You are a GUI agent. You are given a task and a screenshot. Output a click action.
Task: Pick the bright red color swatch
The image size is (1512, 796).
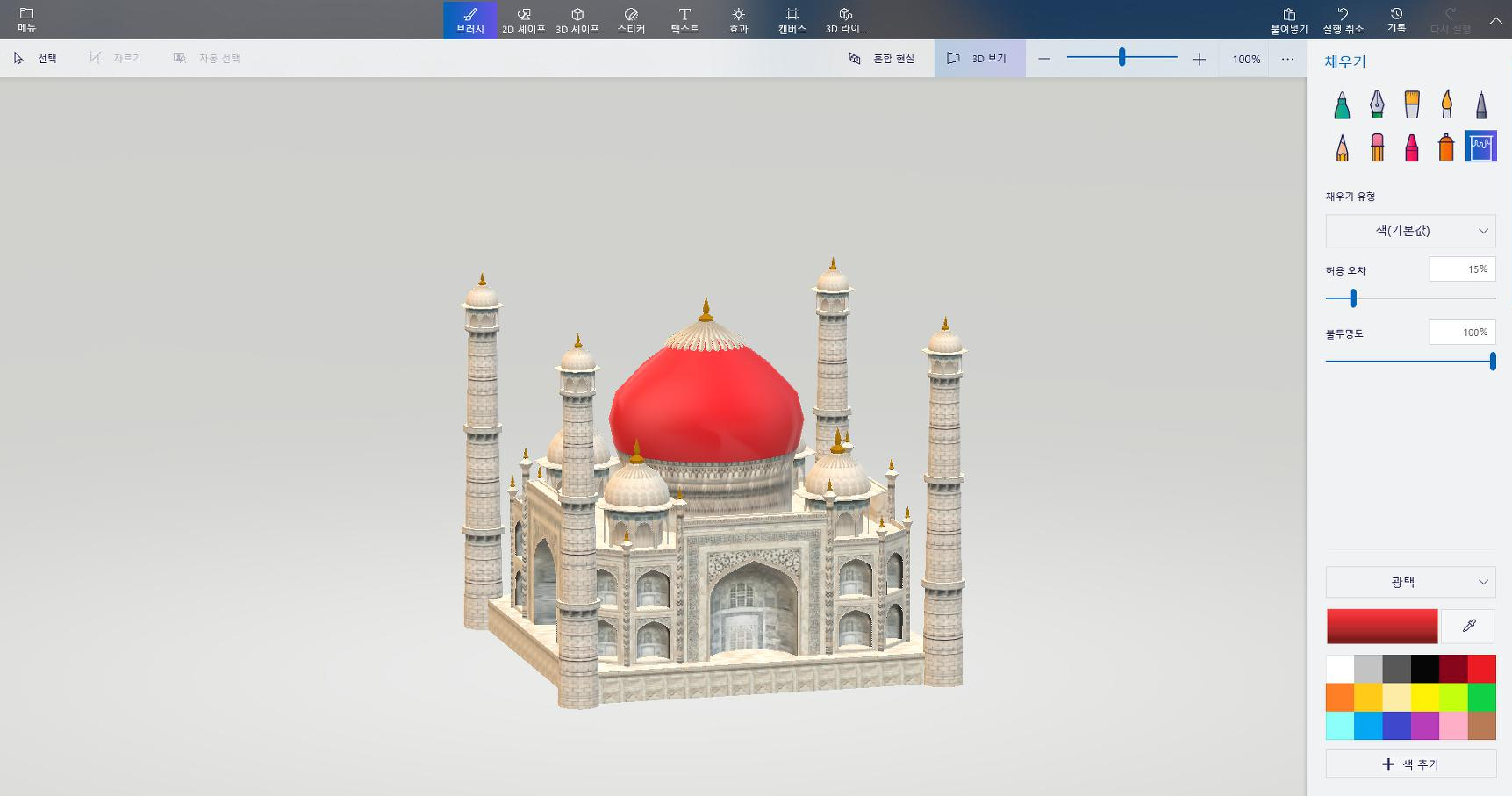(x=1482, y=669)
